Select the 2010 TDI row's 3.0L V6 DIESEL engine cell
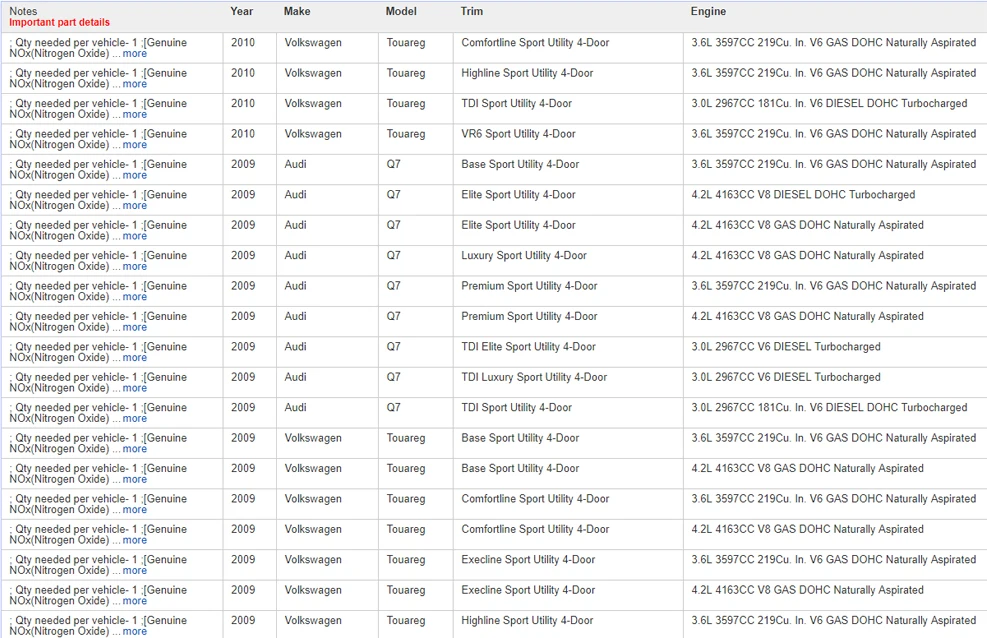This screenshot has height=638, width=987. point(829,103)
